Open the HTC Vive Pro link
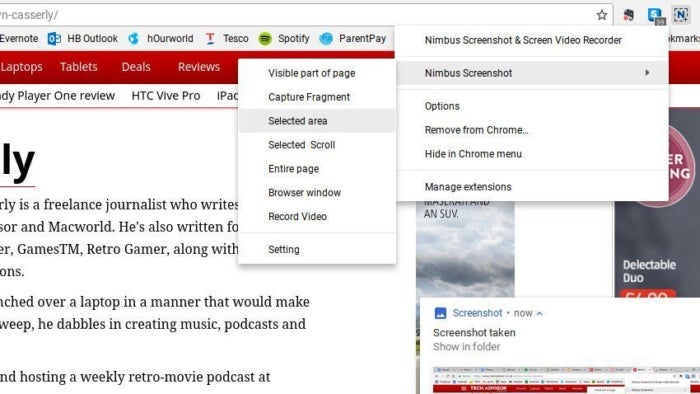 click(x=166, y=96)
